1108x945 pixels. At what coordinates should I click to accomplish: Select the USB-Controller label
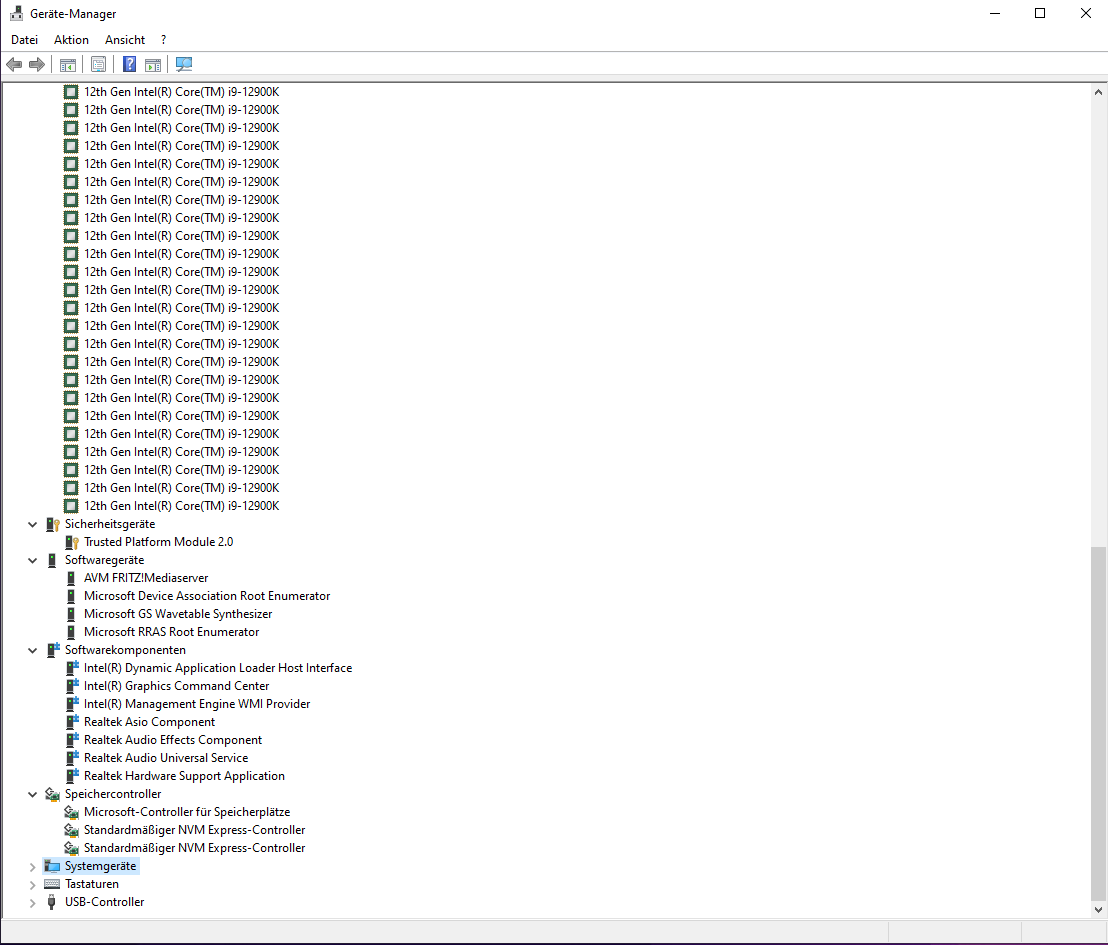click(x=105, y=903)
